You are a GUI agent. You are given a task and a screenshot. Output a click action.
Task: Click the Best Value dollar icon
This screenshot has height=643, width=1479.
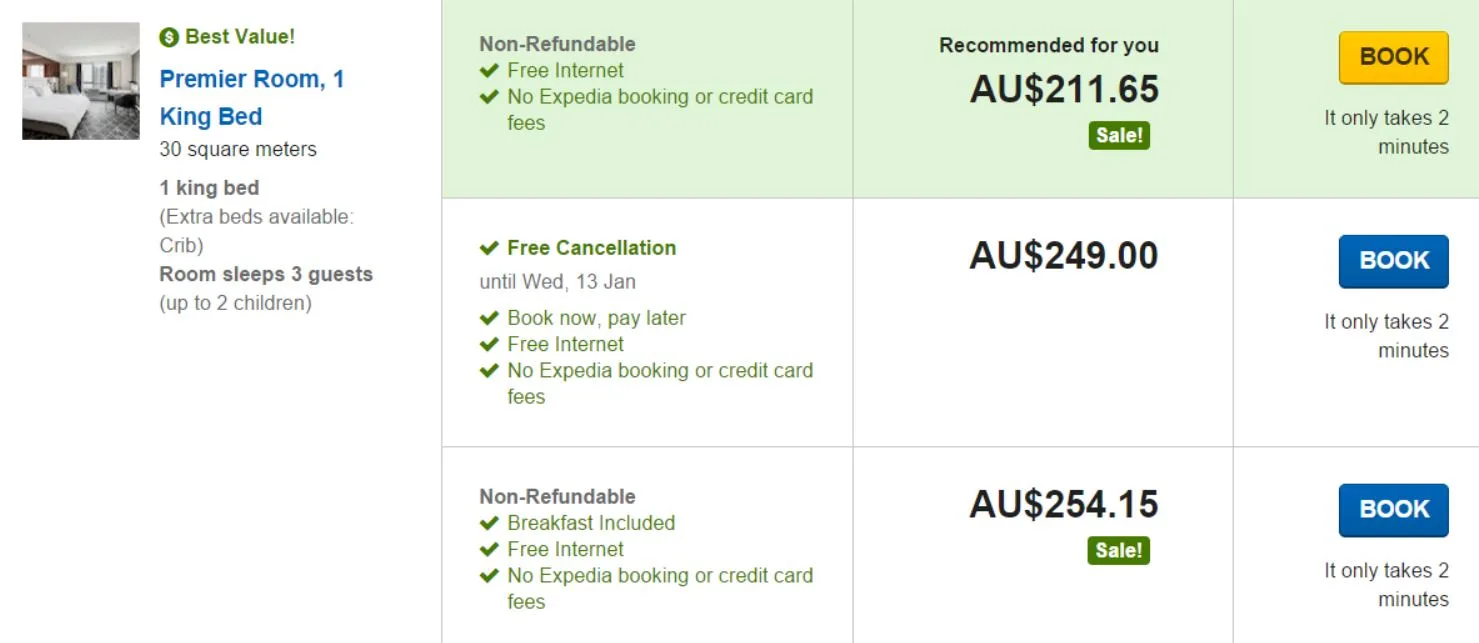pyautogui.click(x=169, y=37)
